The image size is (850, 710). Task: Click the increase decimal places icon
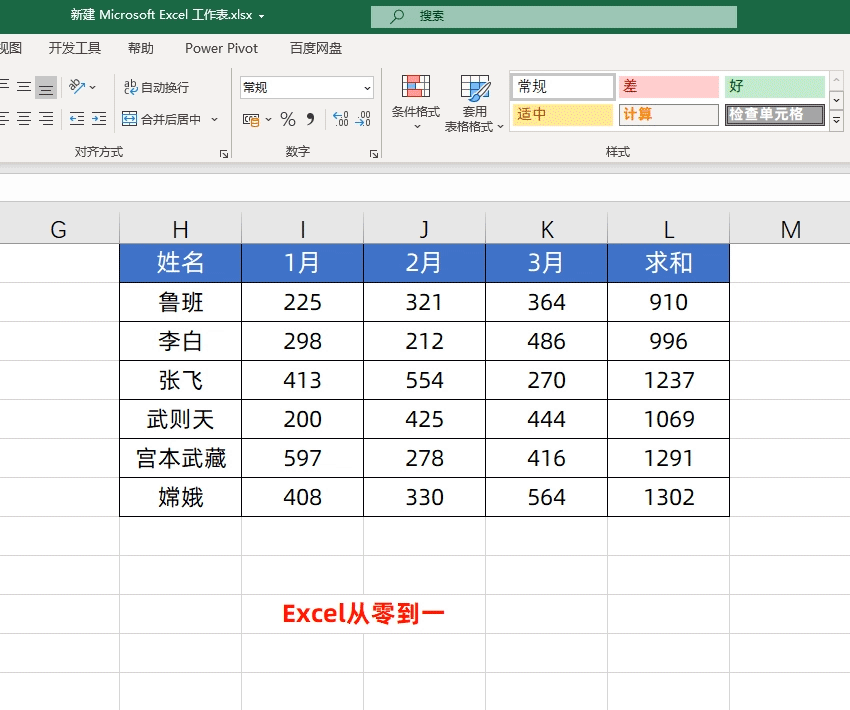tap(340, 120)
